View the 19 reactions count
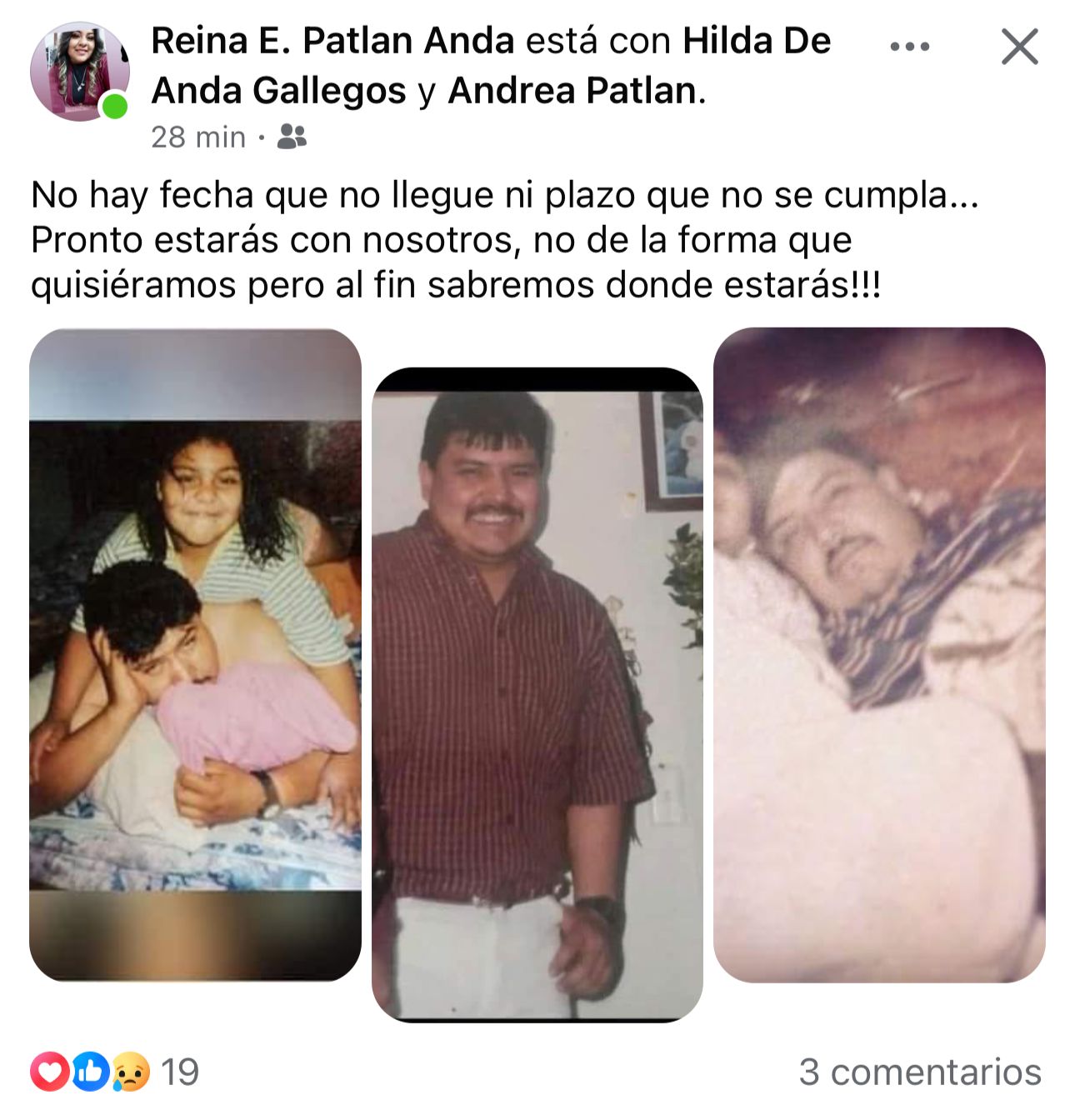 coord(179,1072)
